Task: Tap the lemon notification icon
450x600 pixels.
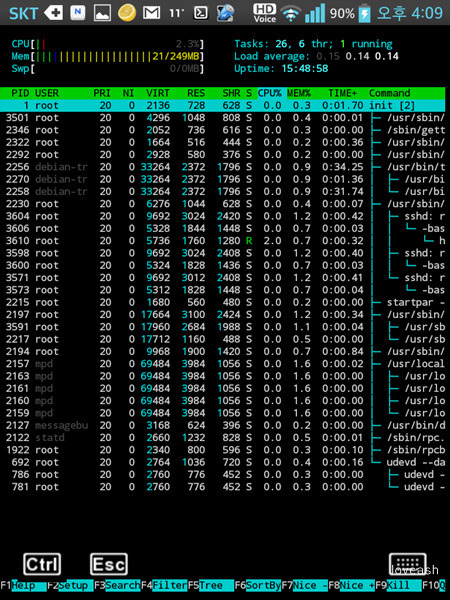Action: (x=127, y=13)
